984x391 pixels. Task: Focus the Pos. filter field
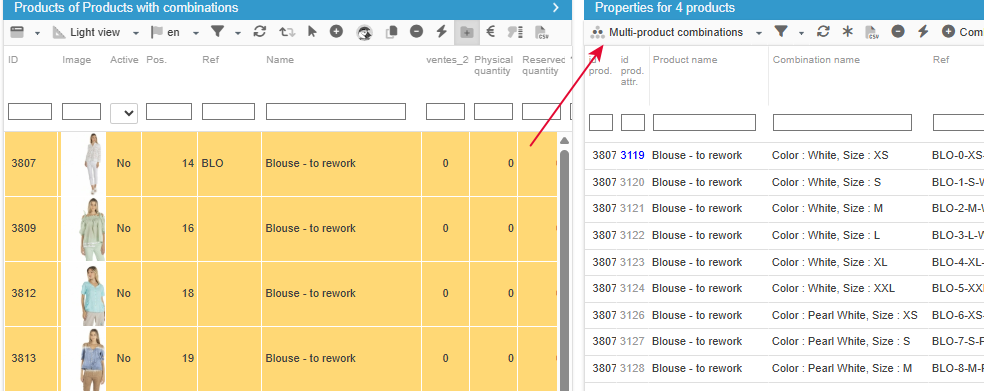point(169,112)
